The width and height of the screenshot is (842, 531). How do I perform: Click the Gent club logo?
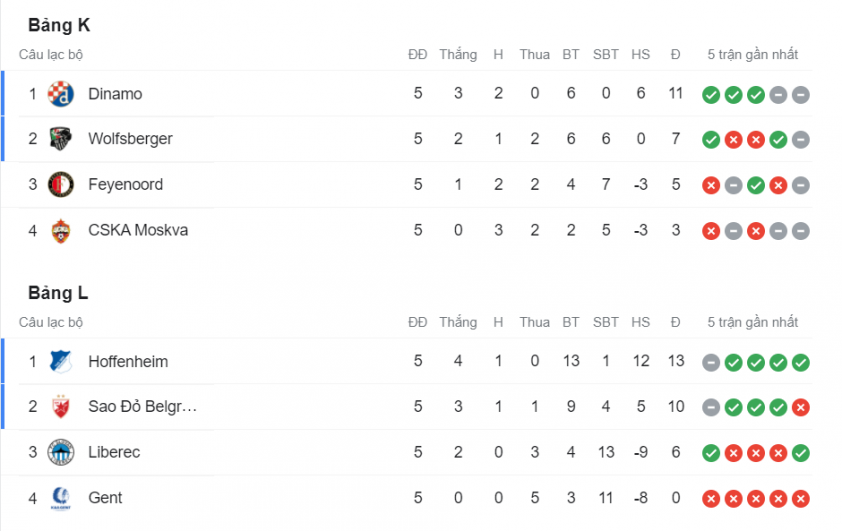(61, 498)
